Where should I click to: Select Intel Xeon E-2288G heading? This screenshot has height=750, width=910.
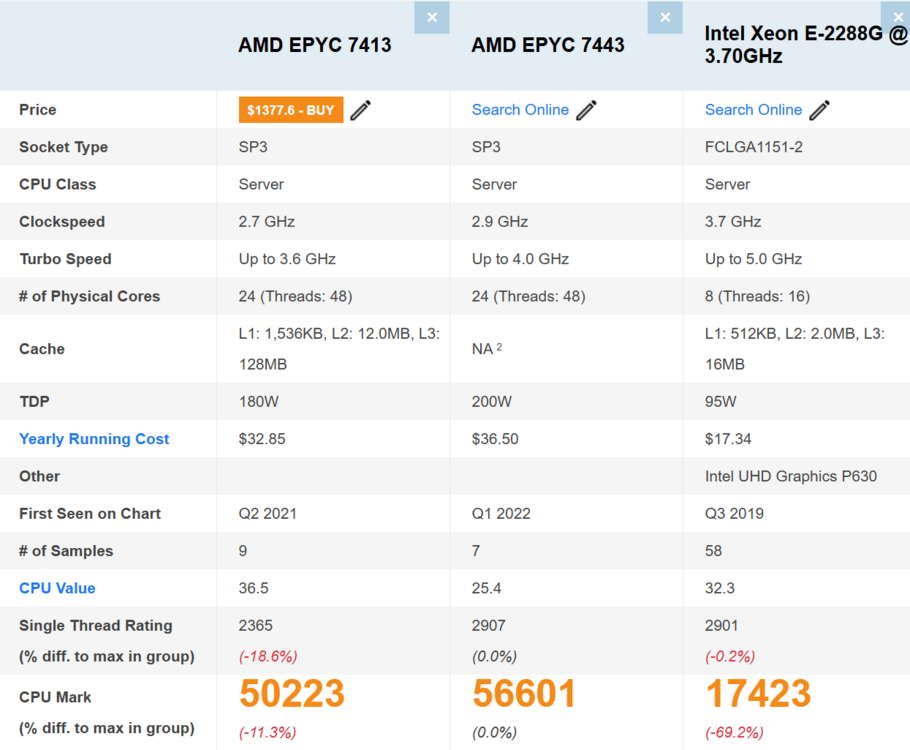806,45
